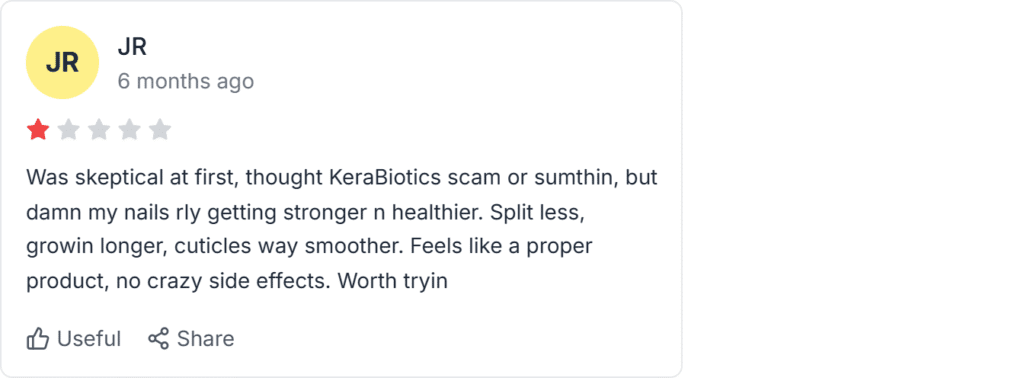Screen dimensions: 1024x378
Task: Click review line starting 'growin longer'
Action: 309,247
